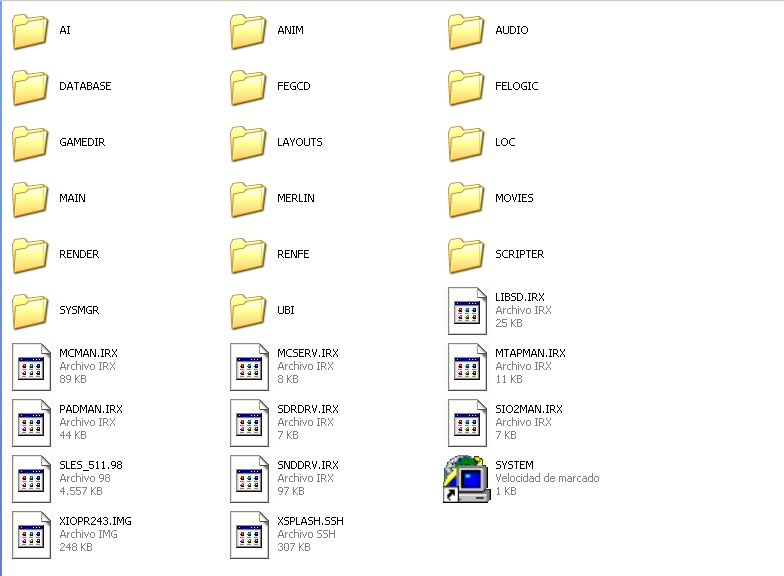
Task: Click the "SDRDRV.IRX" file name
Action: (x=308, y=409)
